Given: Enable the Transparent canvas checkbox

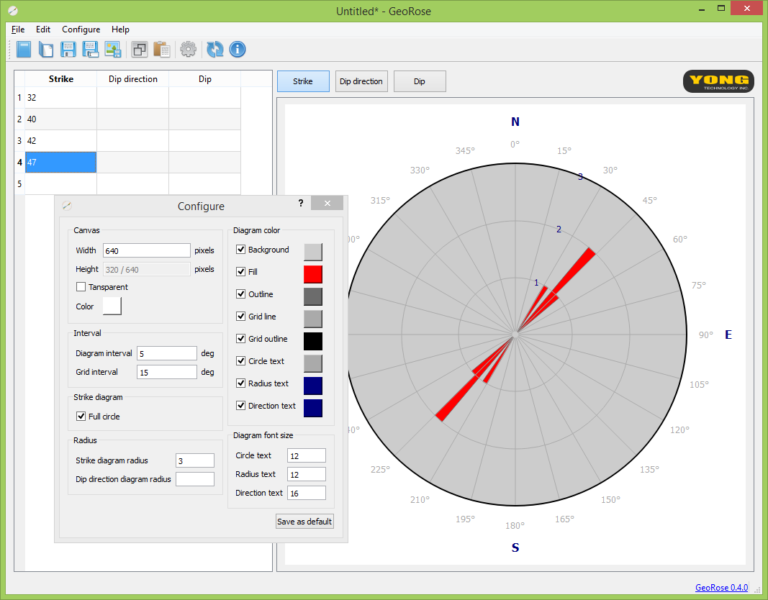Looking at the screenshot, I should coord(81,287).
